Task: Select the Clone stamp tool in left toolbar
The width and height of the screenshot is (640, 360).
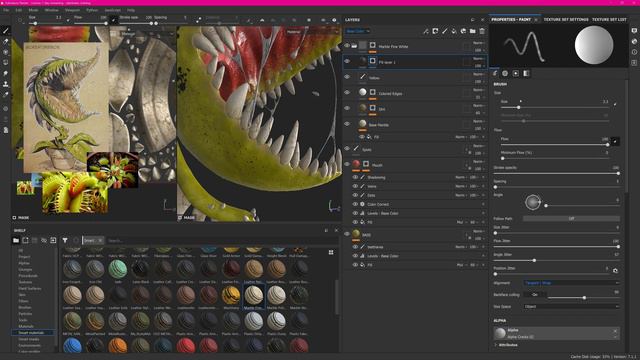Action: [x=6, y=84]
